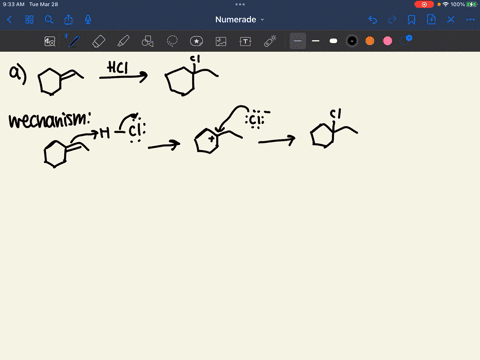Select the Eraser tool
The height and width of the screenshot is (360, 480).
tap(99, 41)
